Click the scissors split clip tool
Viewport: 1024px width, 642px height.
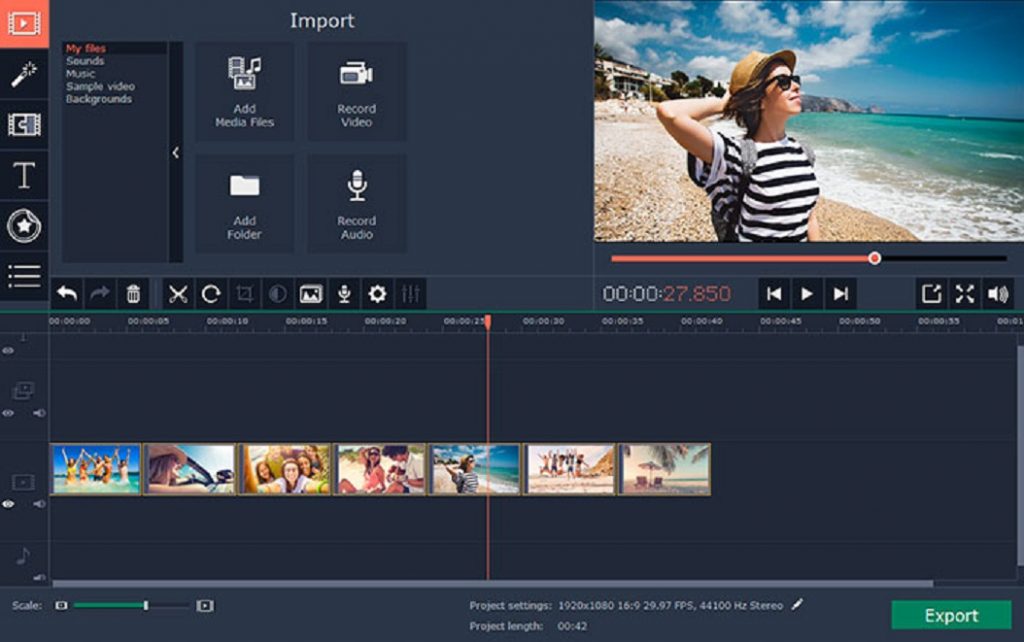click(178, 294)
